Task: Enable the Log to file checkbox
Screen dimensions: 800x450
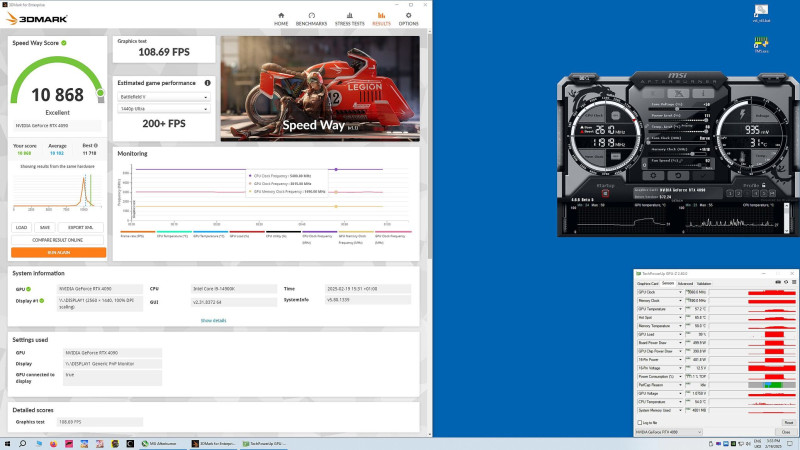Action: pyautogui.click(x=640, y=422)
